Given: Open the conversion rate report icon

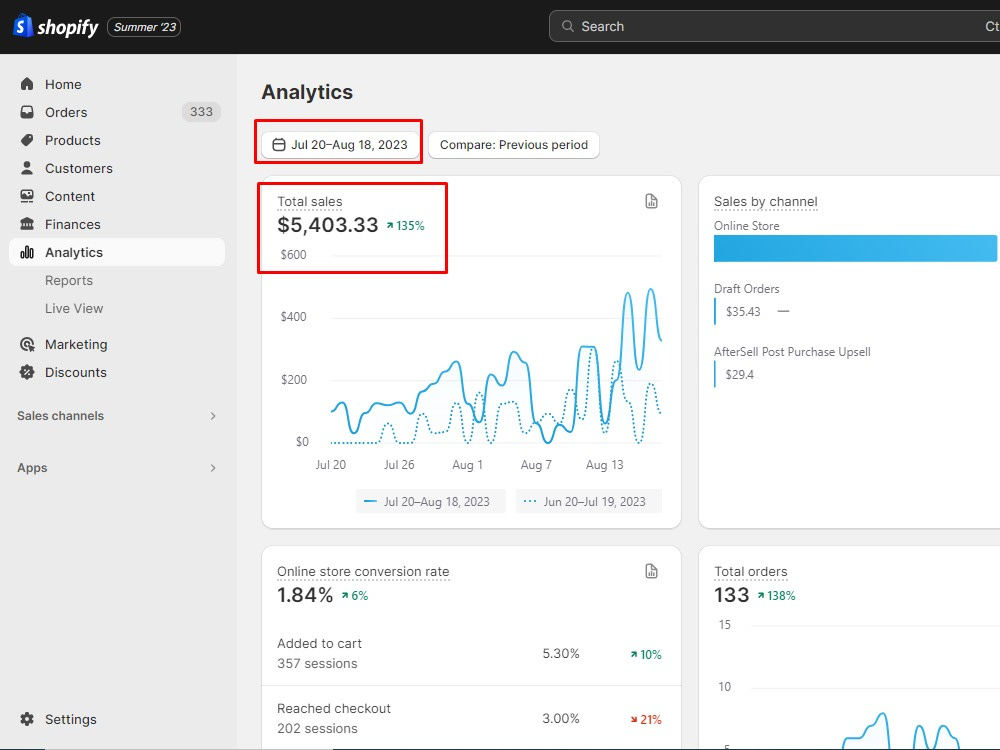Looking at the screenshot, I should [x=651, y=571].
